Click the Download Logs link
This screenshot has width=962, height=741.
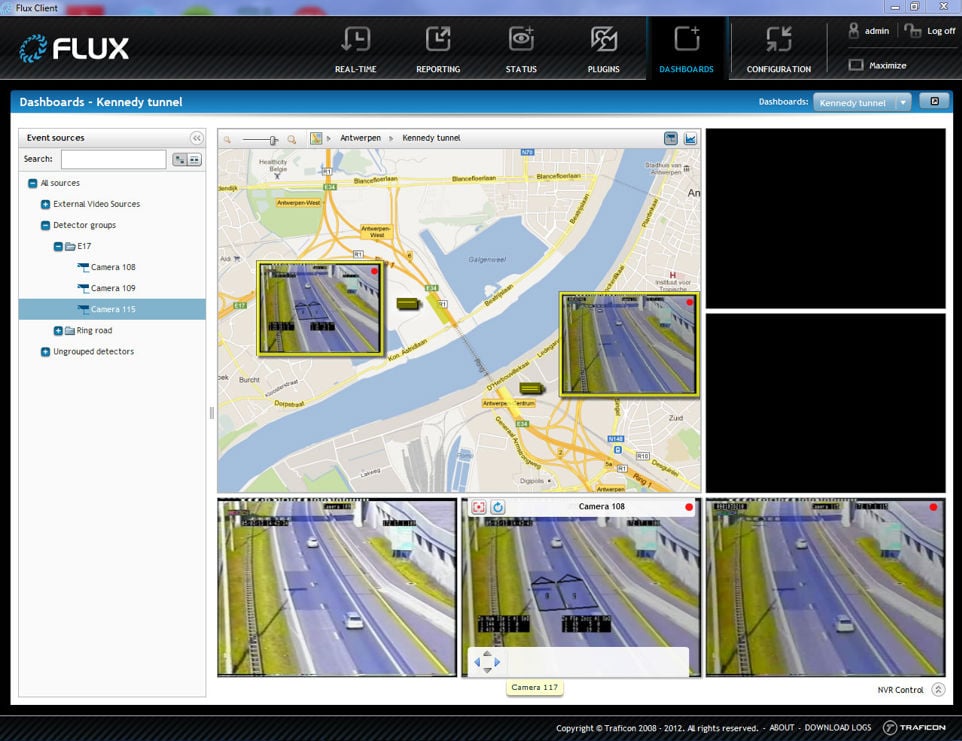coord(838,728)
